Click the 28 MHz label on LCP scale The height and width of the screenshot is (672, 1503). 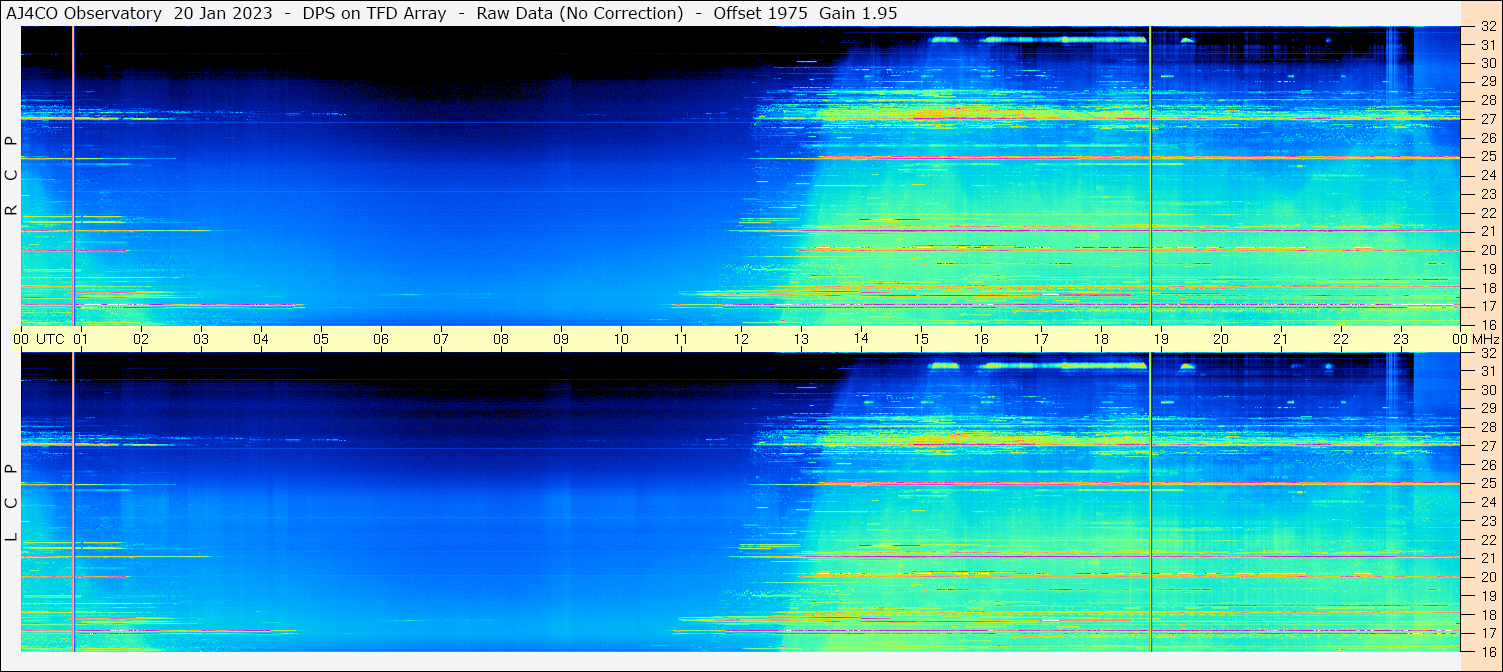[1488, 427]
